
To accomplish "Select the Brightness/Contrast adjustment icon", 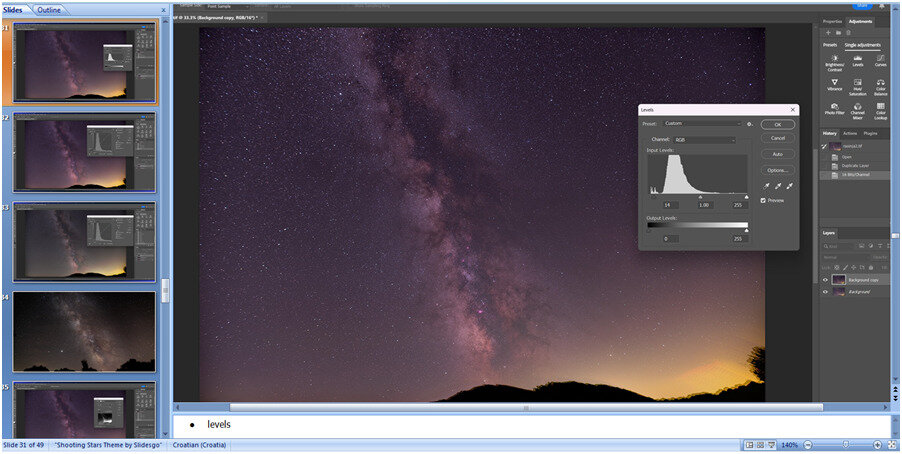I will 834,58.
